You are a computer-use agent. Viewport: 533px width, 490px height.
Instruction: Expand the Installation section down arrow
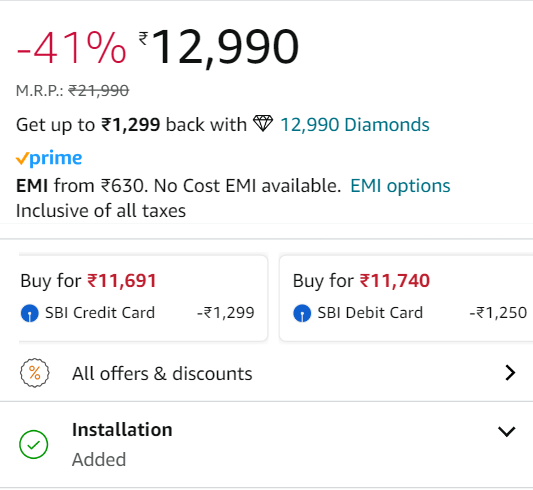507,431
